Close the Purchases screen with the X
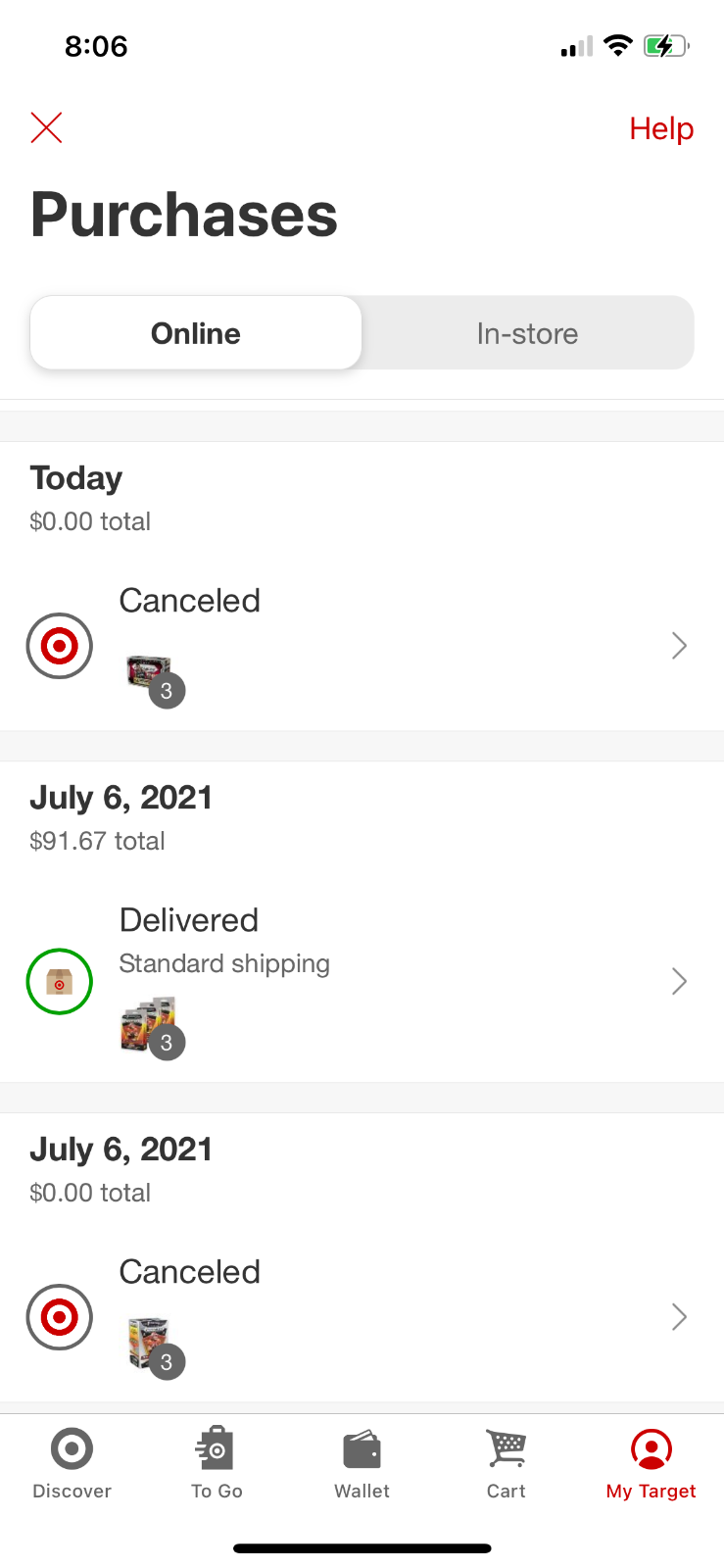This screenshot has width=724, height=1568. click(x=46, y=127)
